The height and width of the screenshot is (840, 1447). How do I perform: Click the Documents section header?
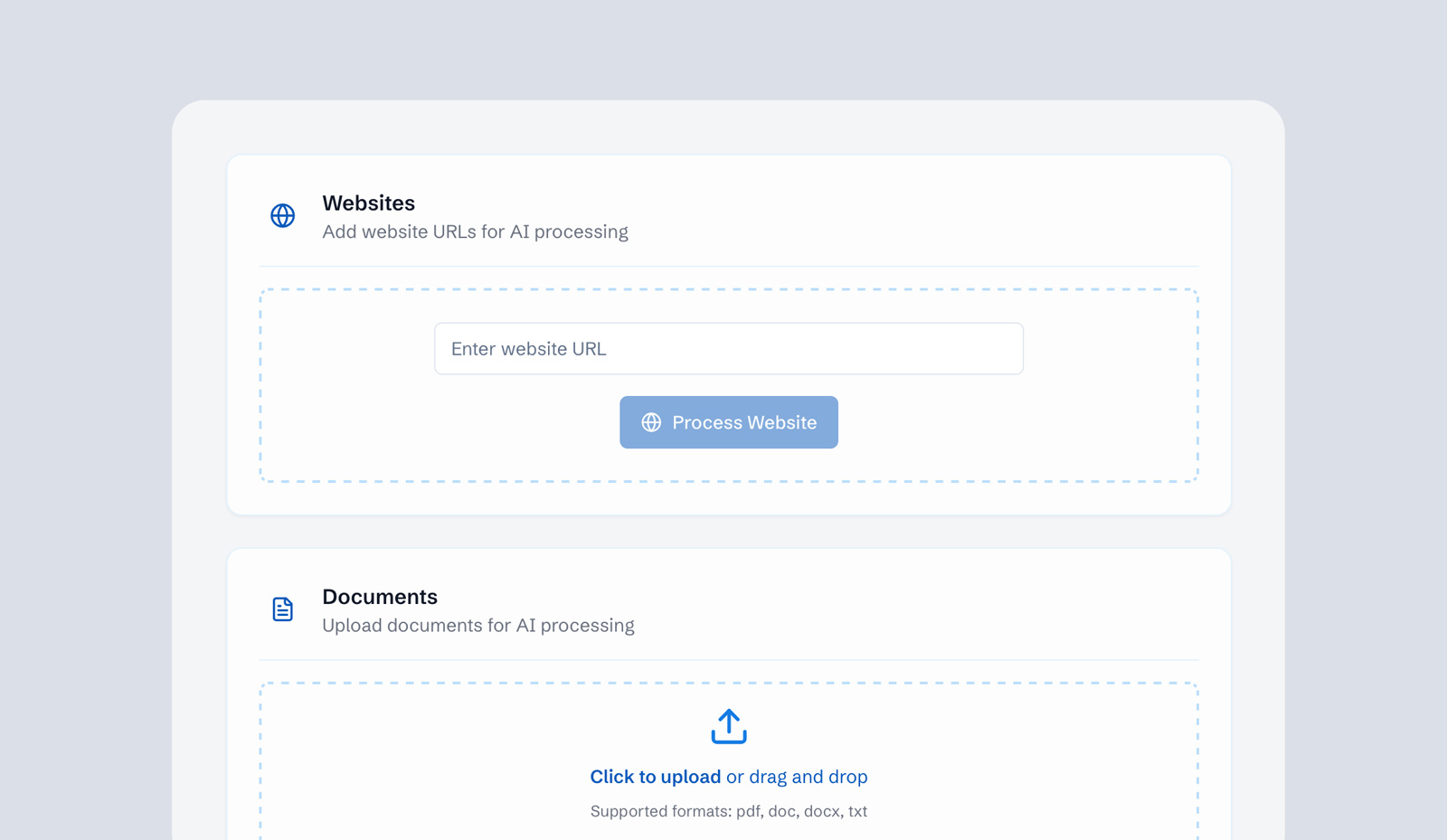click(380, 596)
